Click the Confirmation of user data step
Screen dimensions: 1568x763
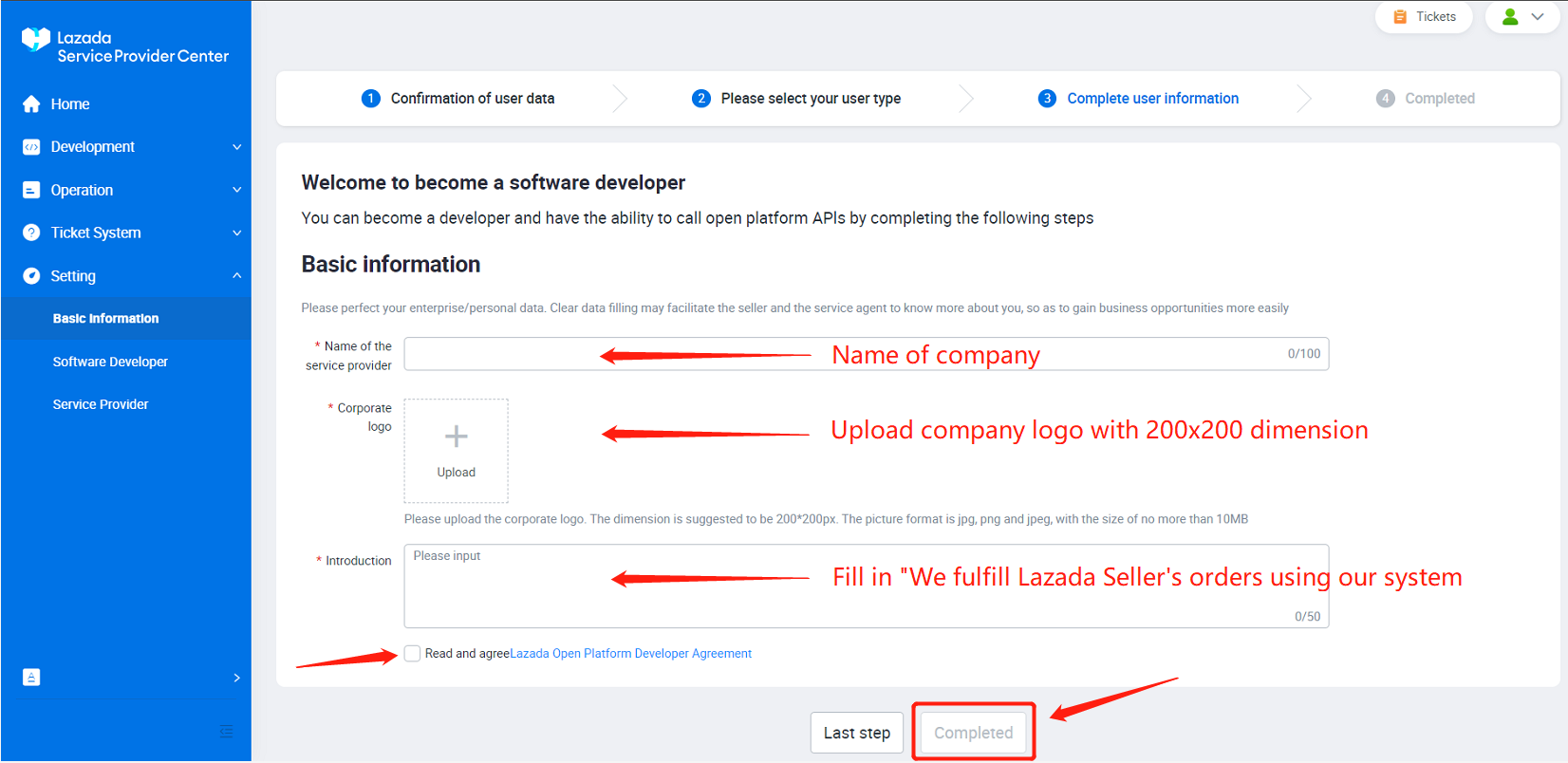[473, 99]
